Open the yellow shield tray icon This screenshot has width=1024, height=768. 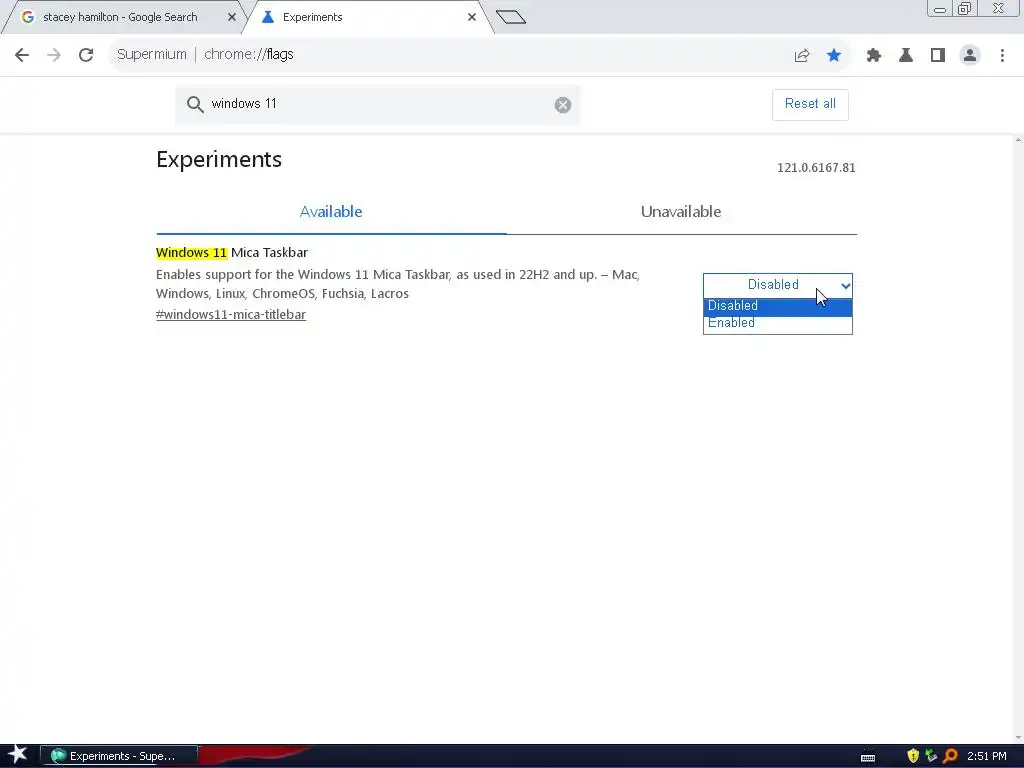point(913,756)
